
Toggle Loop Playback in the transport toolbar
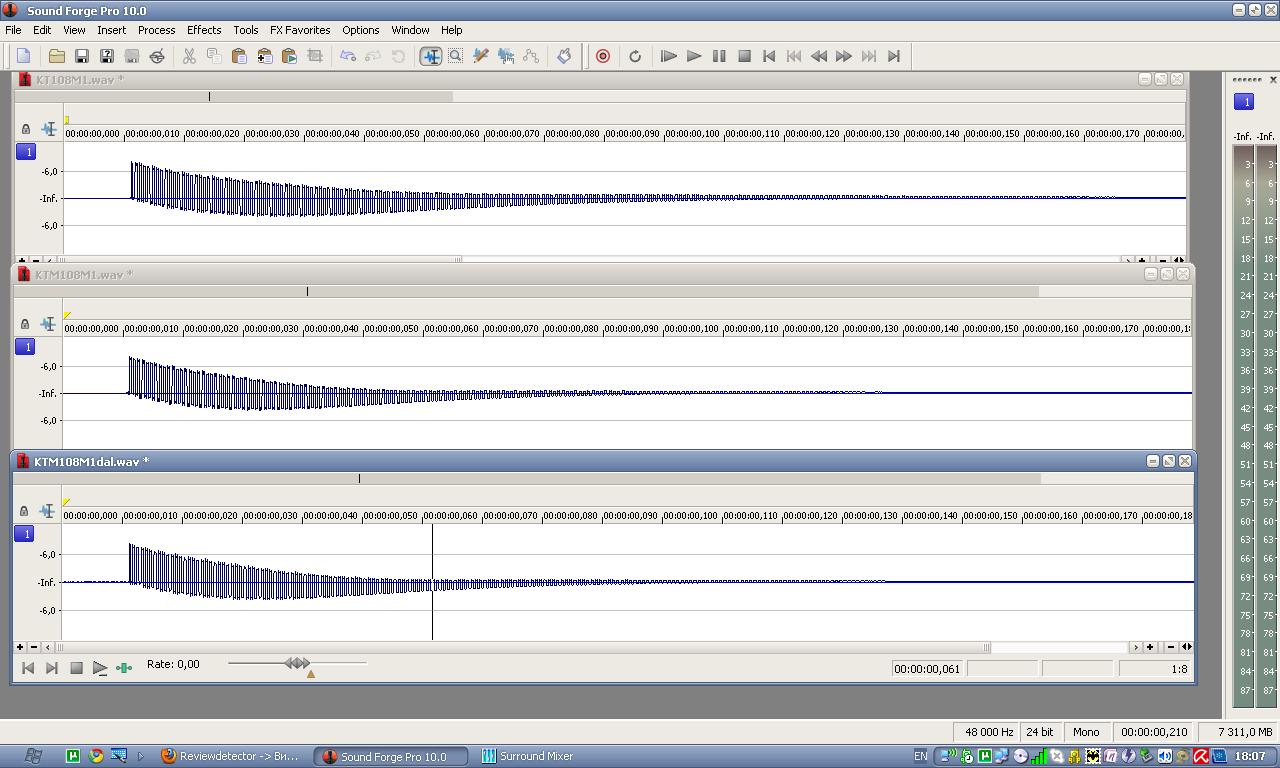coord(635,56)
